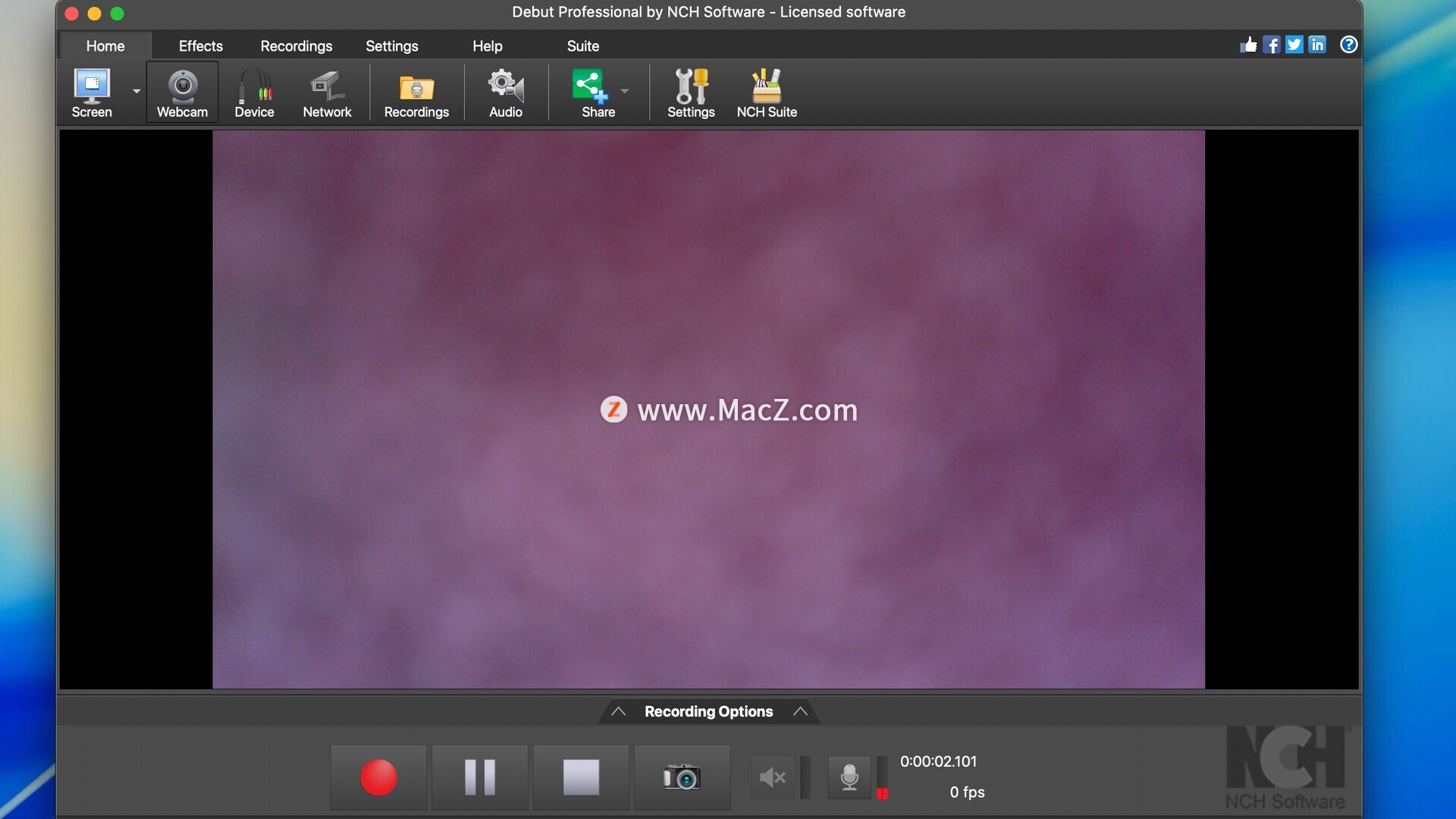Screen dimensions: 1456x819
Task: Open the NCH Suite toolbox icon
Action: pos(767,93)
